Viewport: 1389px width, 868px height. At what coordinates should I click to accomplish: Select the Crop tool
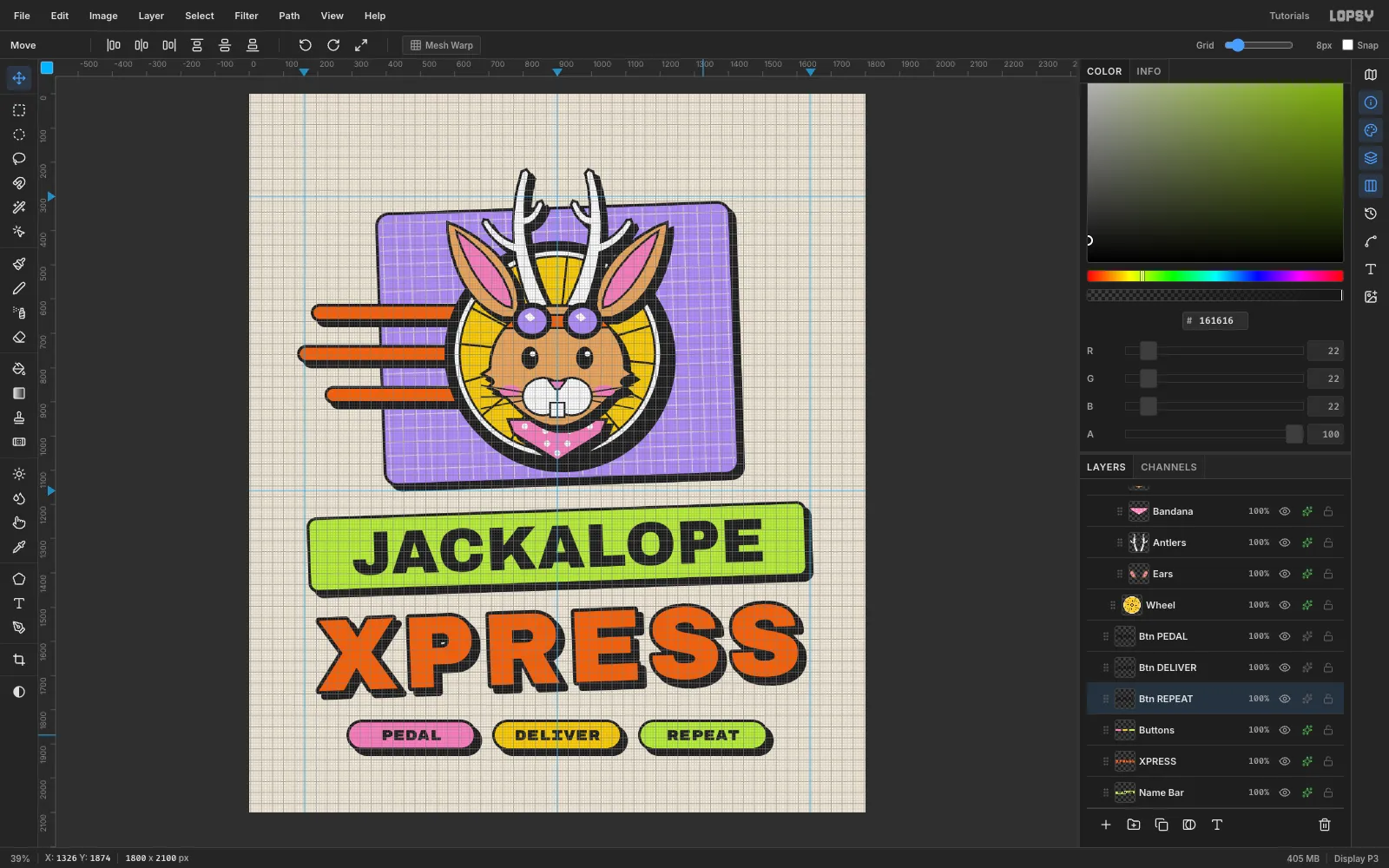pos(18,660)
